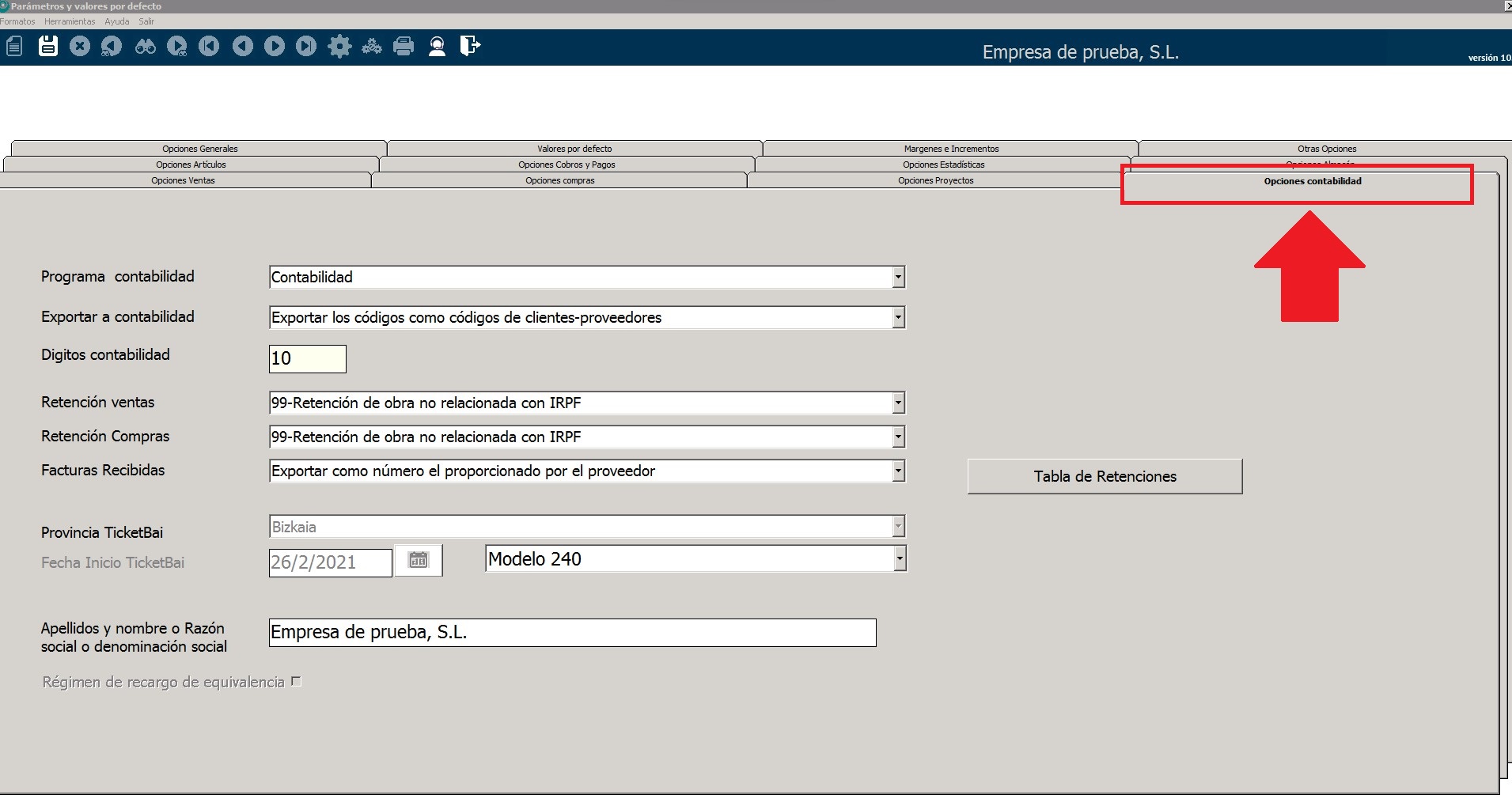
Task: Open calendar picker for Fecha Inicio TicketBai
Action: pos(419,560)
